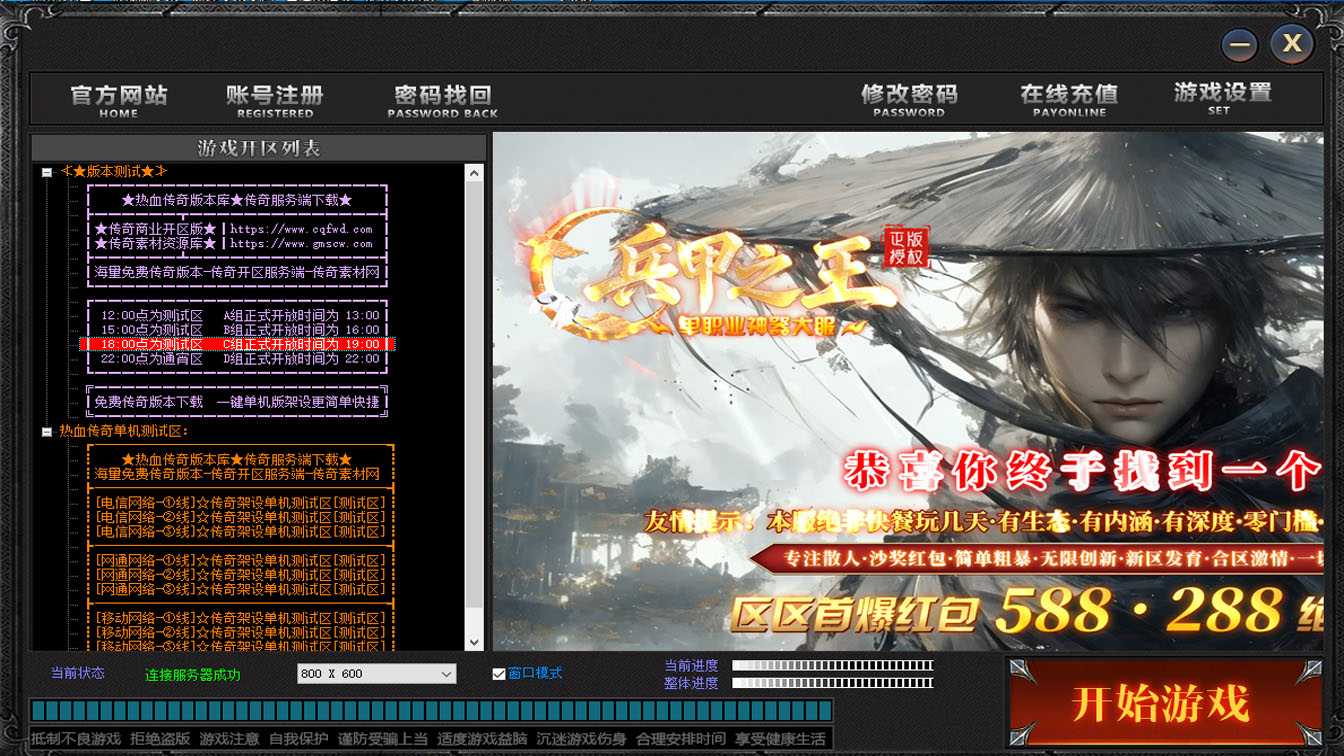Click the server list scrollbar thumb
This screenshot has height=756, width=1344.
click(x=474, y=393)
